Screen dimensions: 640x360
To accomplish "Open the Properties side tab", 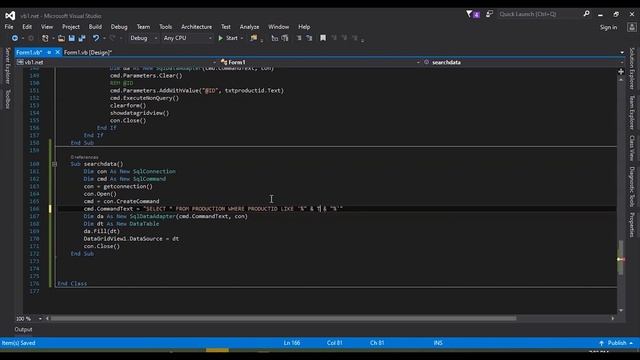I will (x=632, y=224).
